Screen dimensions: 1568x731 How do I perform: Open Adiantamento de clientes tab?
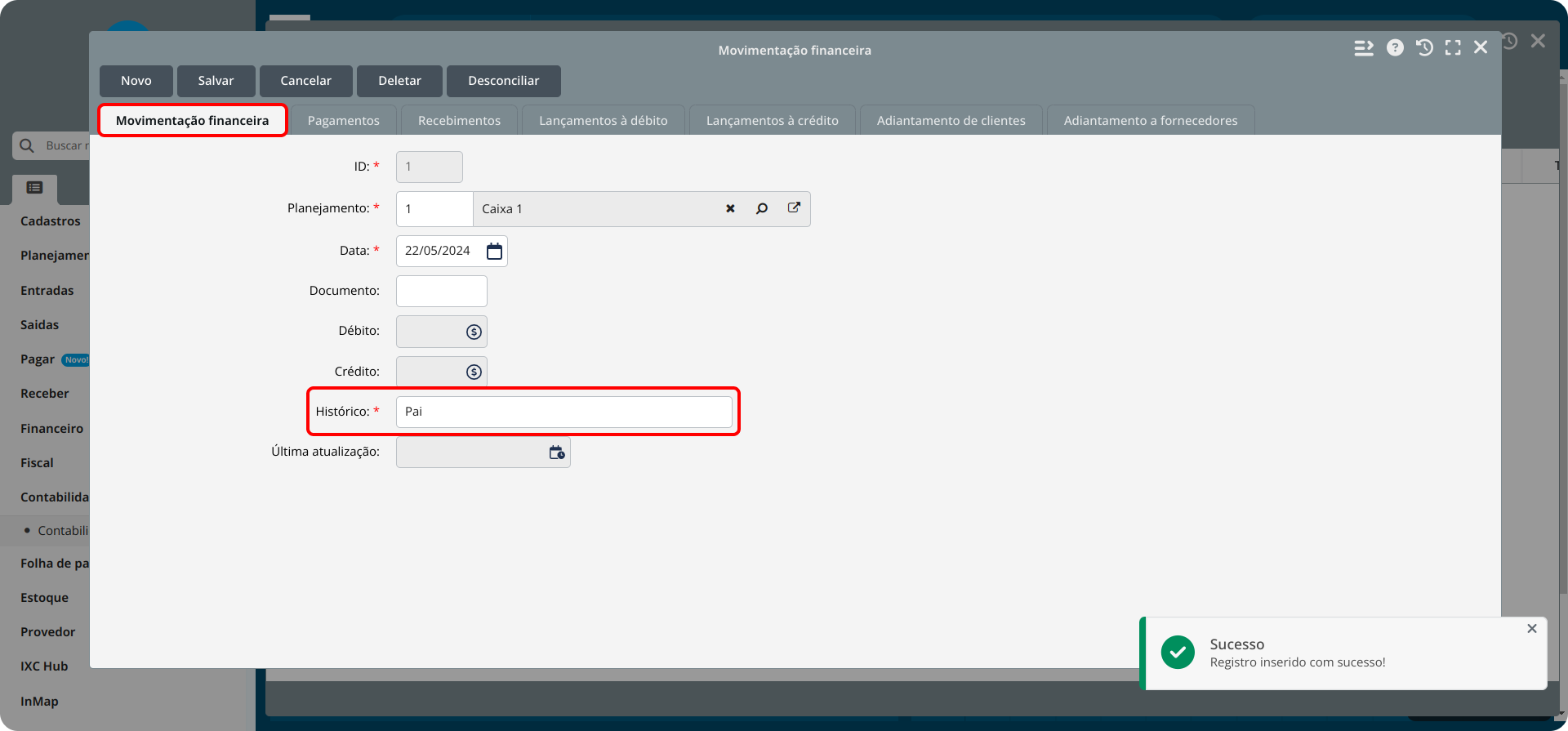951,120
